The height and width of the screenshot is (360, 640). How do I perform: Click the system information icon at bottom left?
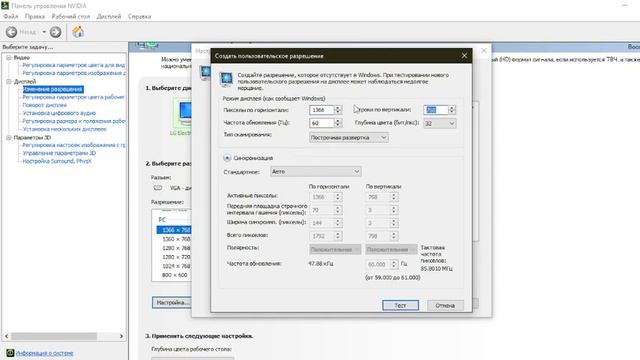(10, 353)
